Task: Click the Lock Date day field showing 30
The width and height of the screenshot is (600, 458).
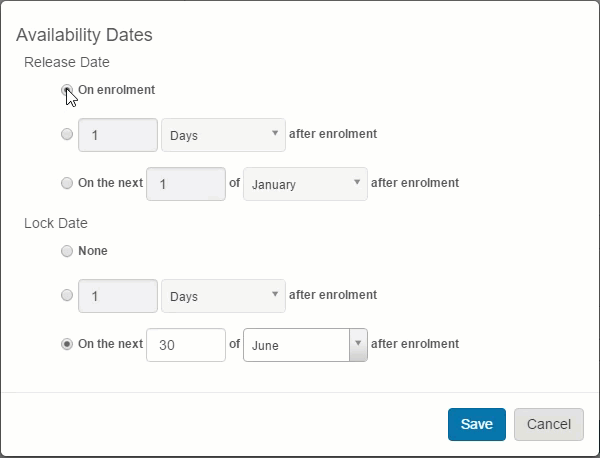Action: pos(186,345)
